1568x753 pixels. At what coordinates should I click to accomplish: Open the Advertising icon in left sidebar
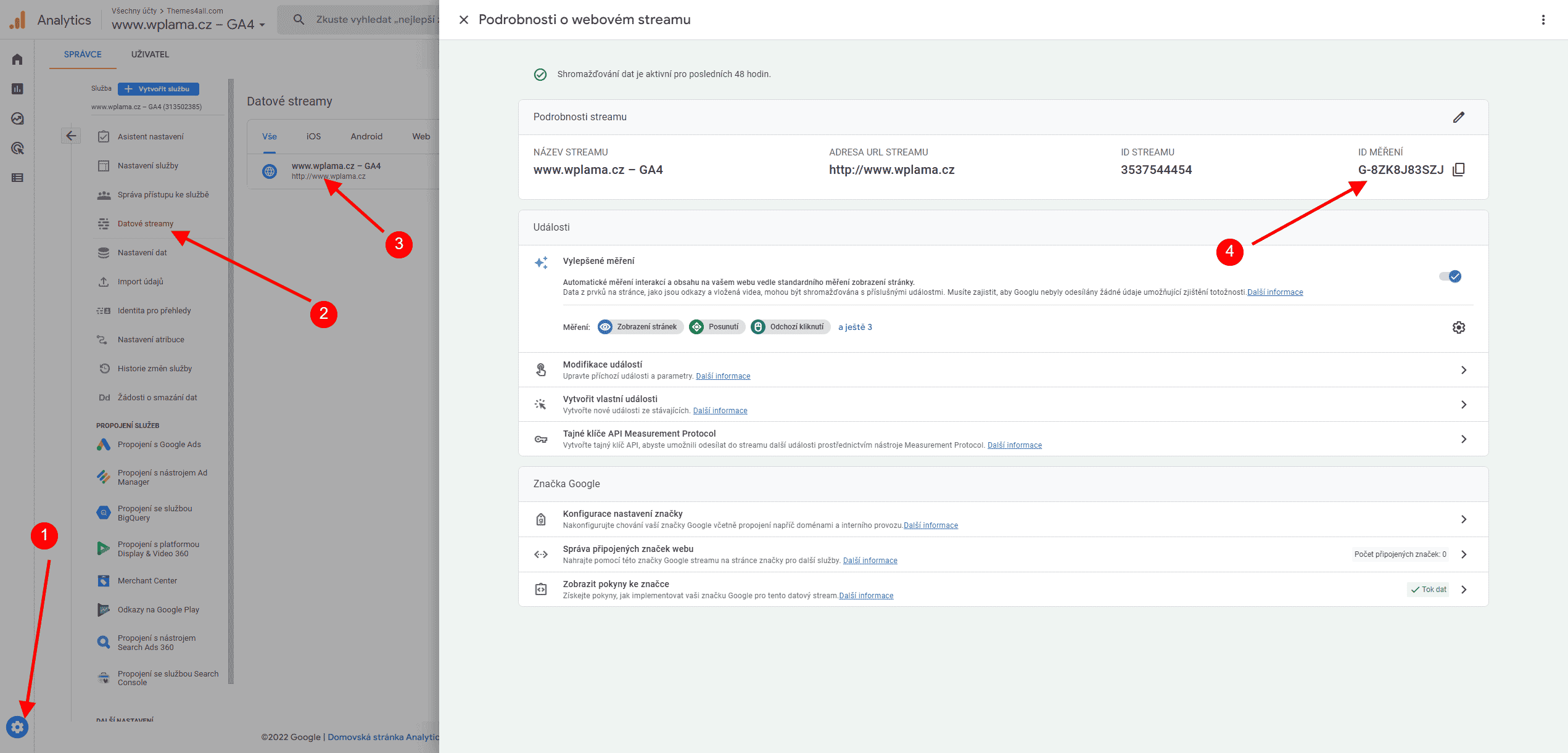(17, 148)
